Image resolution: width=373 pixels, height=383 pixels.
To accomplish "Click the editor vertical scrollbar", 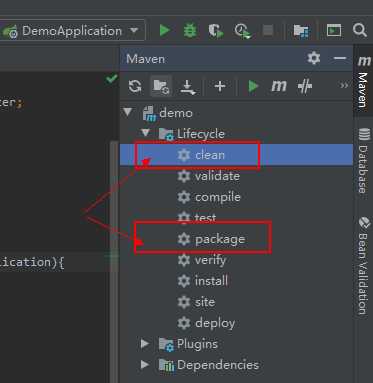I will coord(114,262).
